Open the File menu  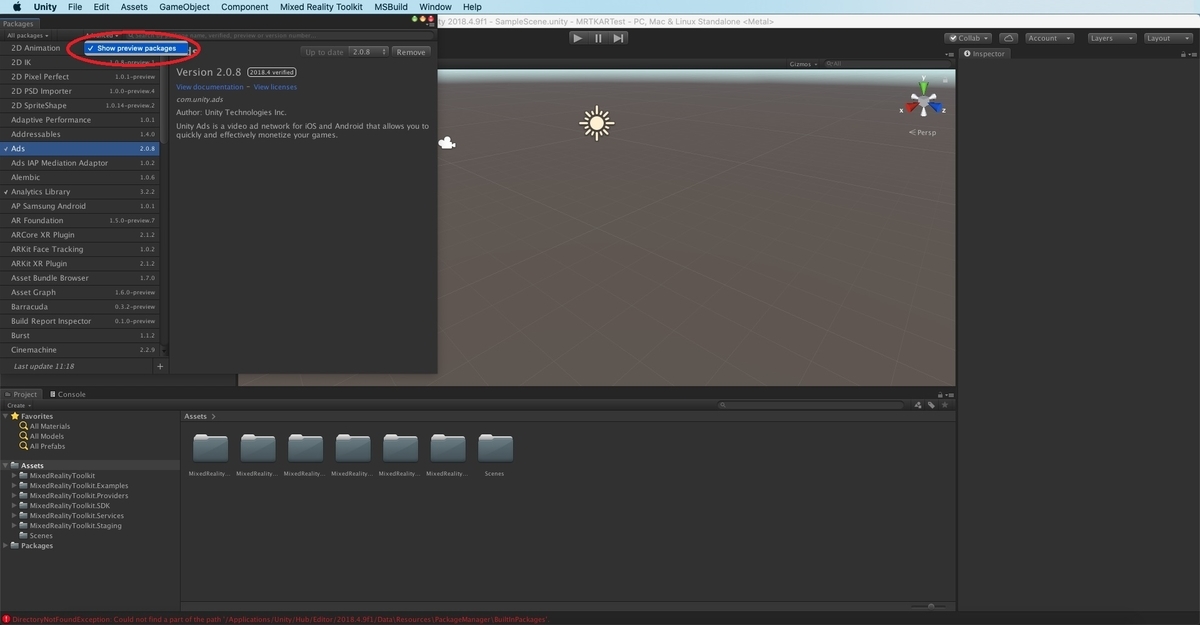point(75,7)
